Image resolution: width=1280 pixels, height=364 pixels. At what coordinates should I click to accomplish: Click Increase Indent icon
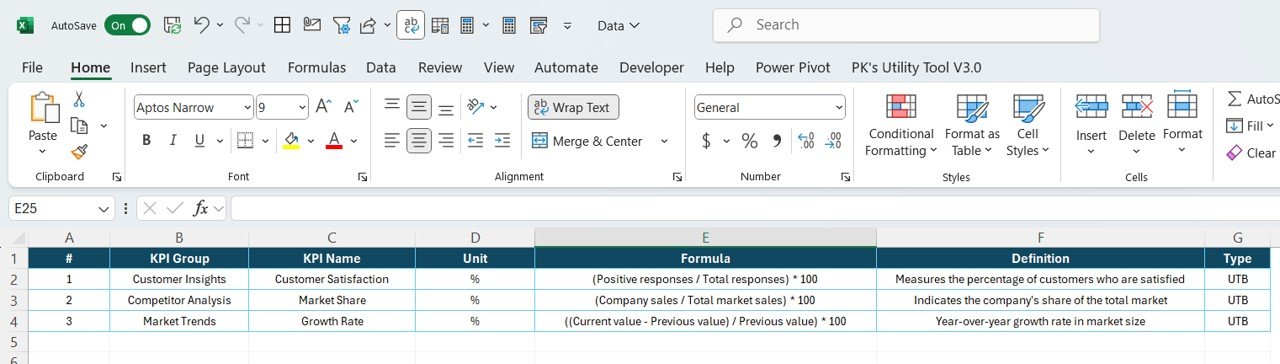click(502, 140)
